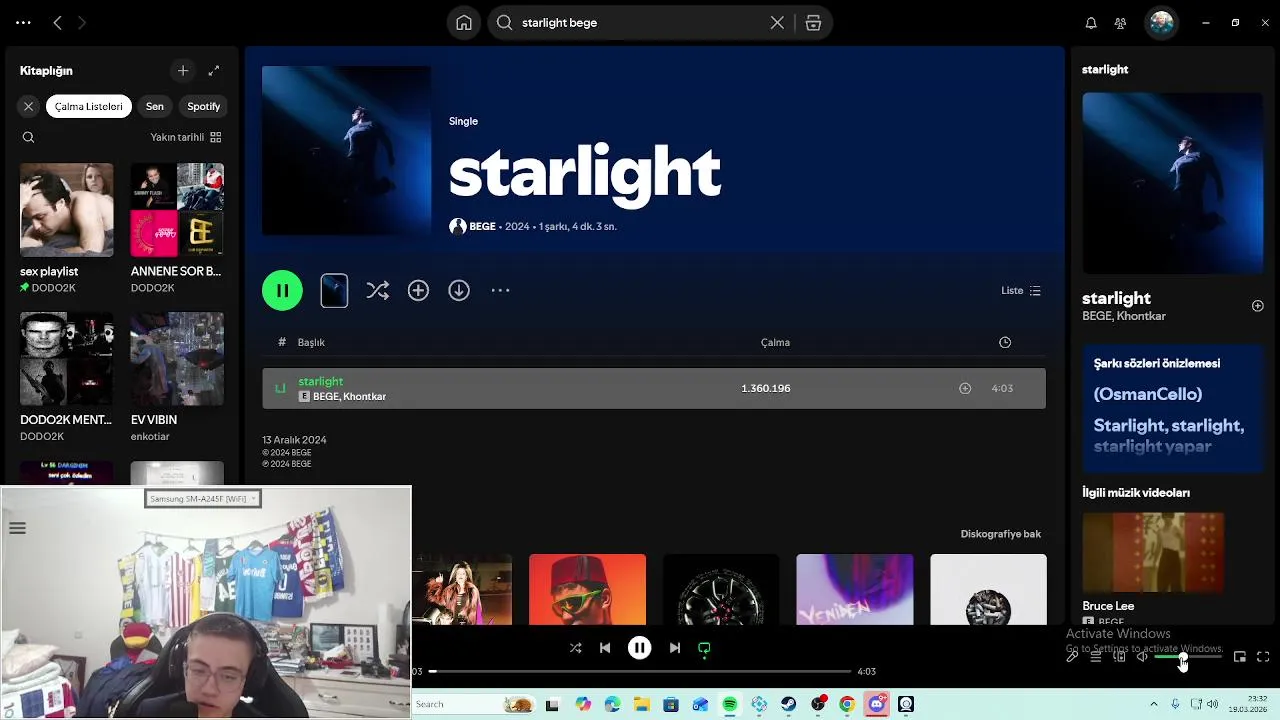Open connect to a device icon
This screenshot has width=1280, height=720.
pos(1119,657)
